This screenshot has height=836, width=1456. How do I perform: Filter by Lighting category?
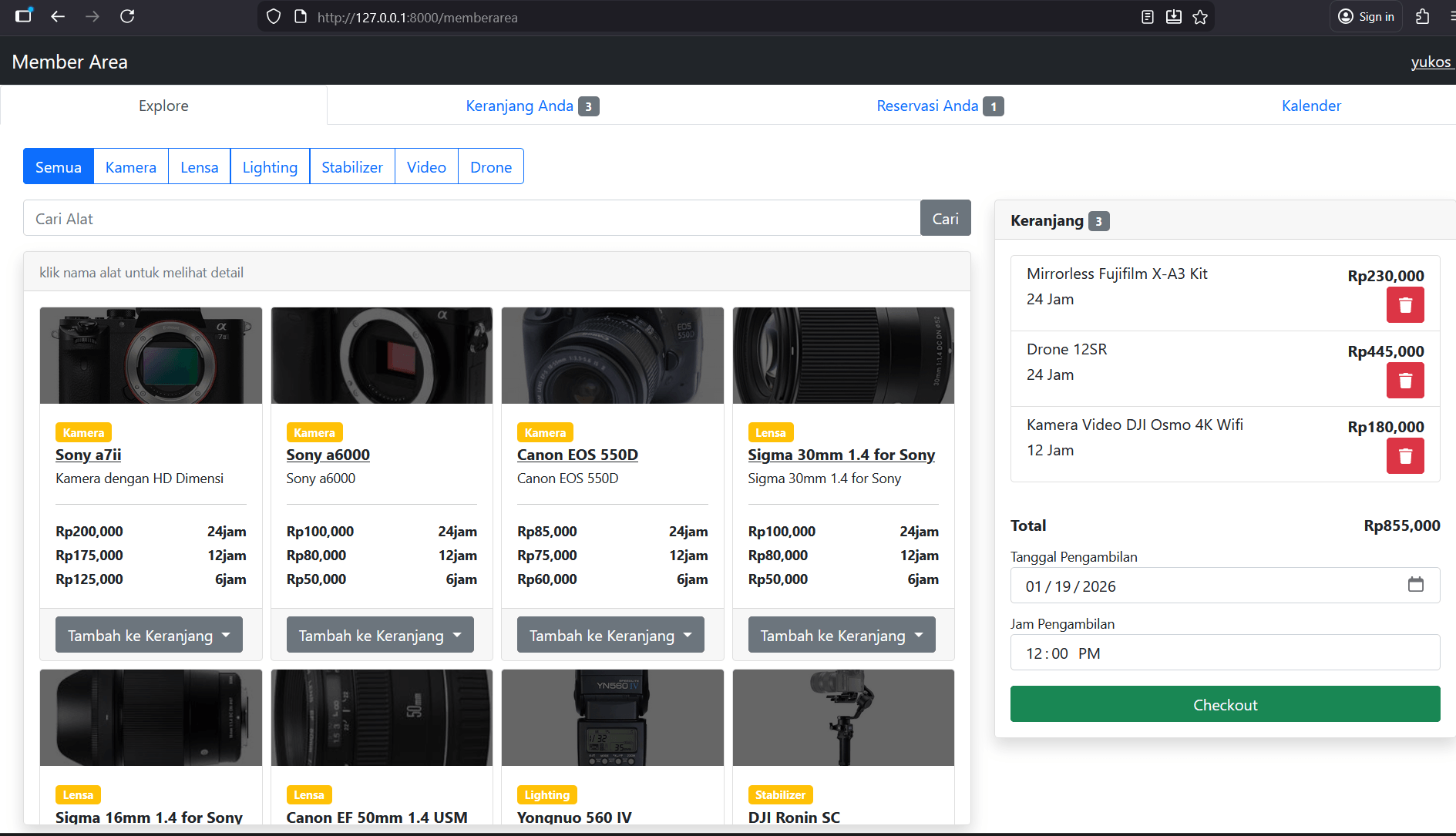pyautogui.click(x=270, y=166)
